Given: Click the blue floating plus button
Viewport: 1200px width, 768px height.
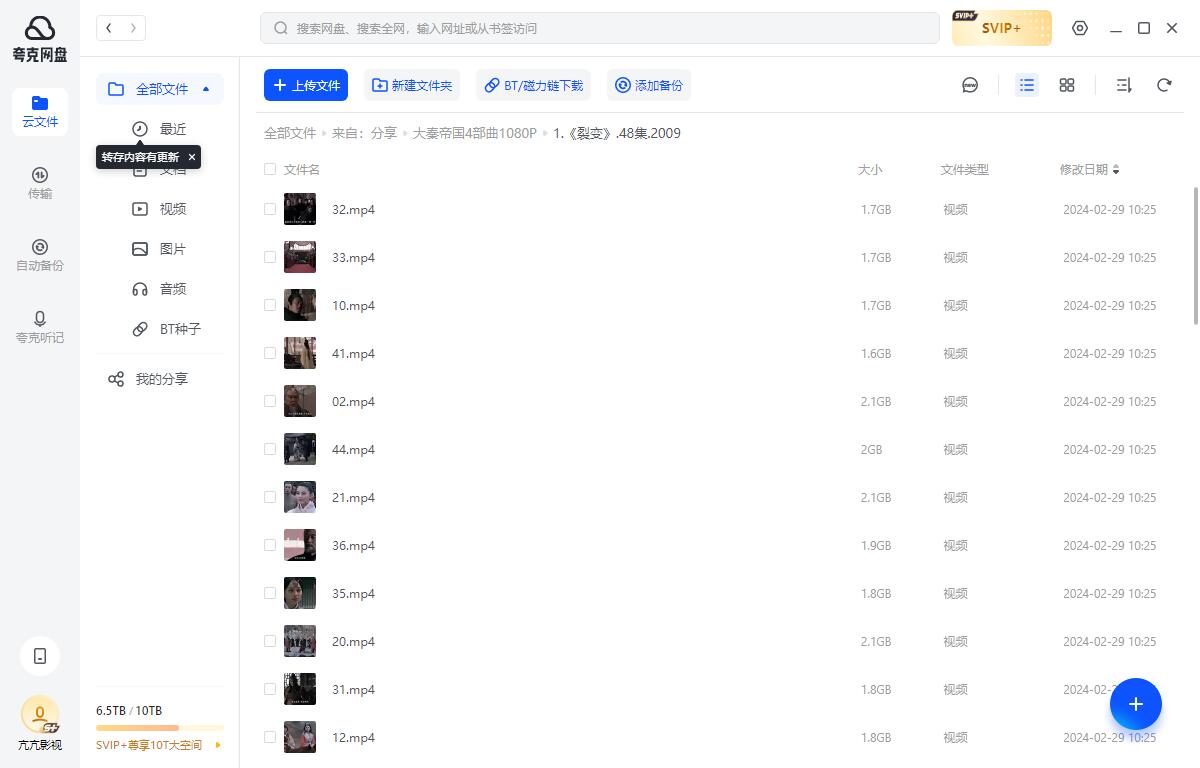Looking at the screenshot, I should pyautogui.click(x=1136, y=704).
